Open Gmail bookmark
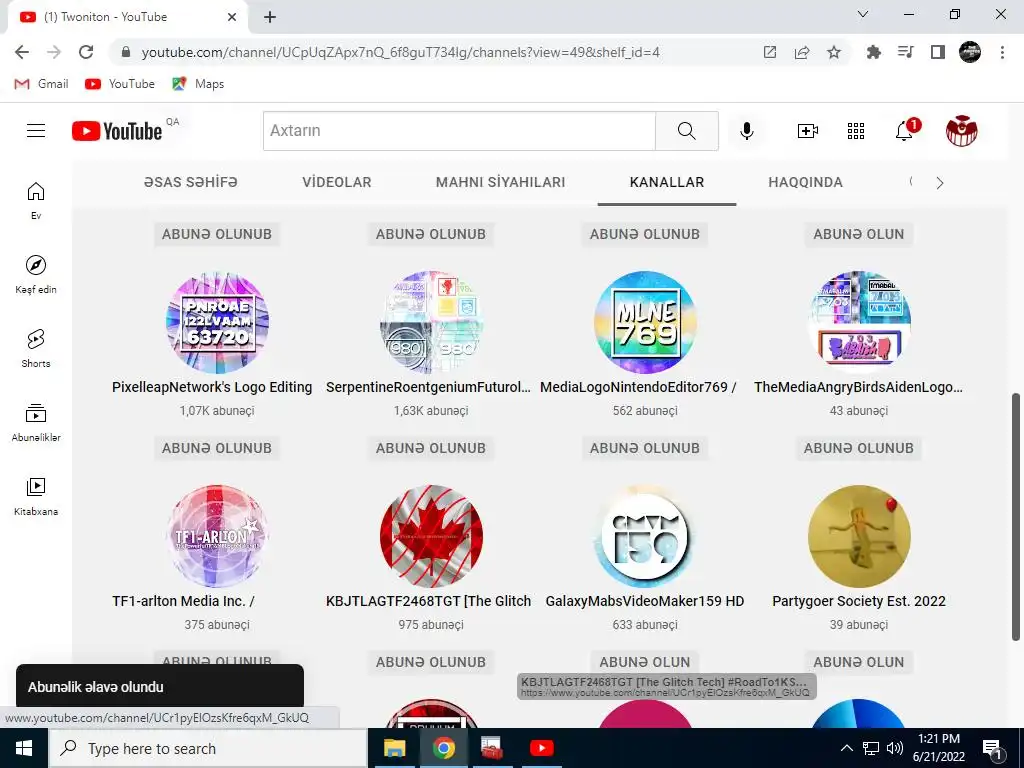The width and height of the screenshot is (1024, 768). (42, 84)
